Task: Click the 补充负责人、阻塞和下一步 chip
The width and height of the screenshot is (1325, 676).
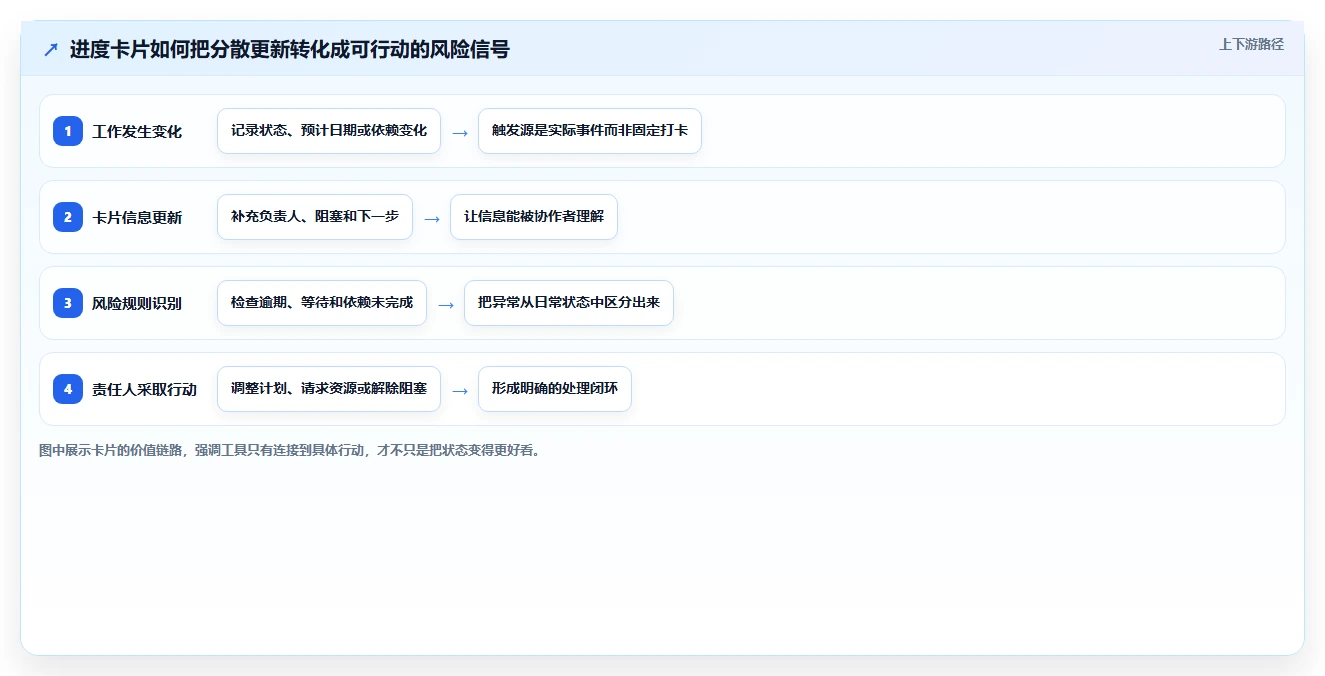Action: 315,217
